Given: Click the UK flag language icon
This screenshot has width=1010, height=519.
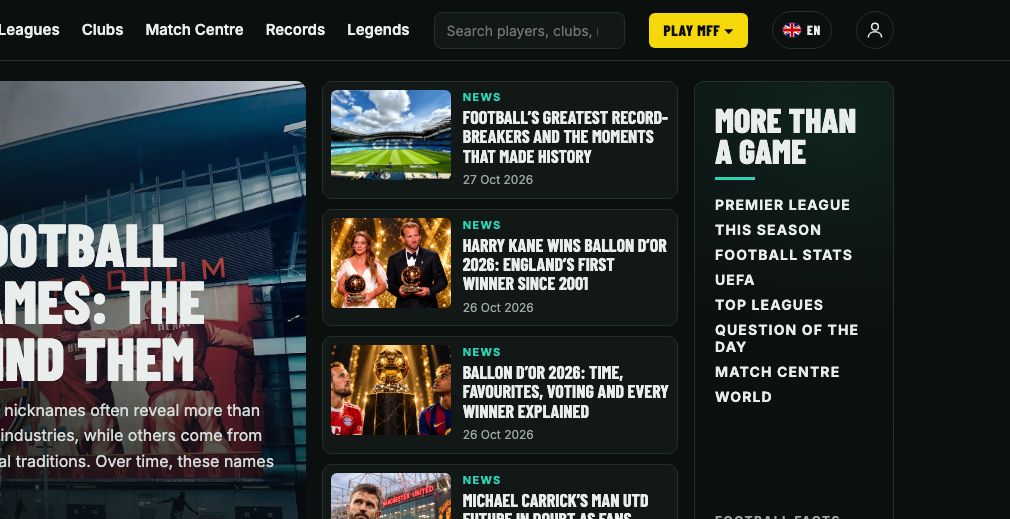Looking at the screenshot, I should point(792,30).
